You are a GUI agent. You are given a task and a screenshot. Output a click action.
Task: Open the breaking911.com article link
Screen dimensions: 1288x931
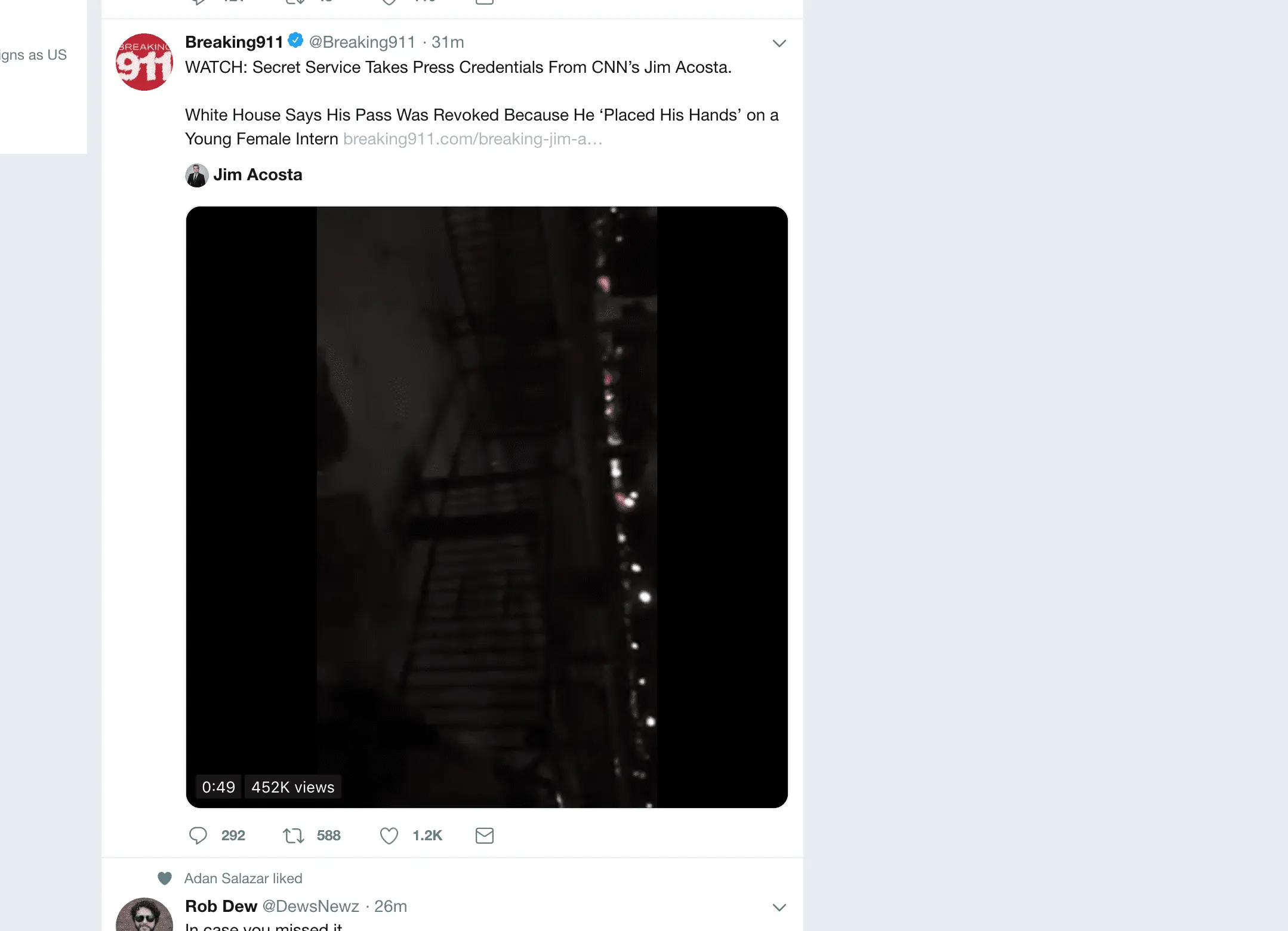click(472, 139)
